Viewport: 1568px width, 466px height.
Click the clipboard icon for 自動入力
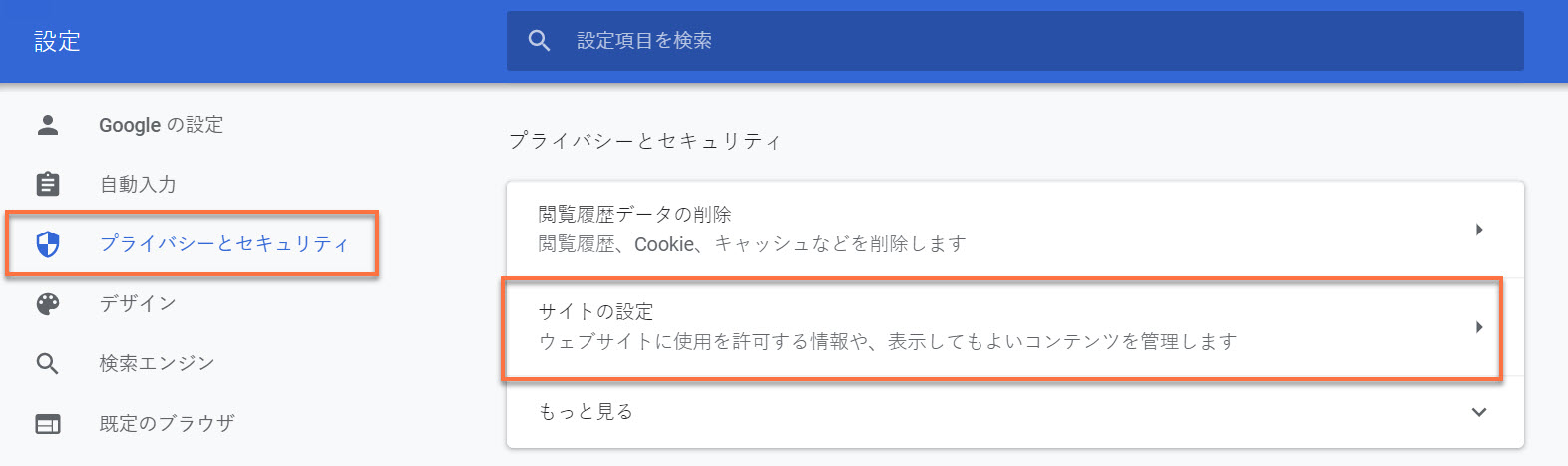coord(47,184)
